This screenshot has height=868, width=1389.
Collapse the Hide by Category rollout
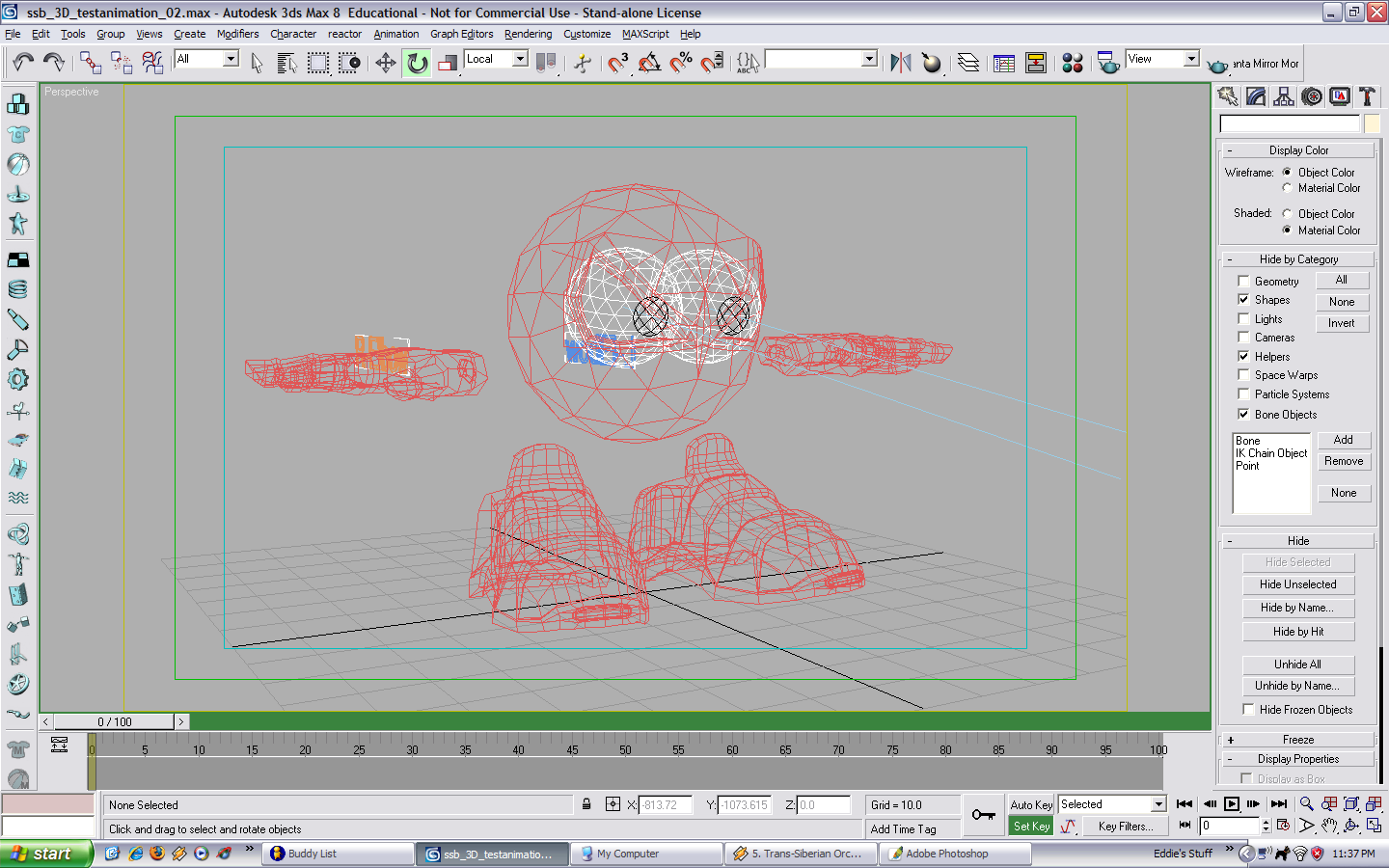tap(1298, 259)
